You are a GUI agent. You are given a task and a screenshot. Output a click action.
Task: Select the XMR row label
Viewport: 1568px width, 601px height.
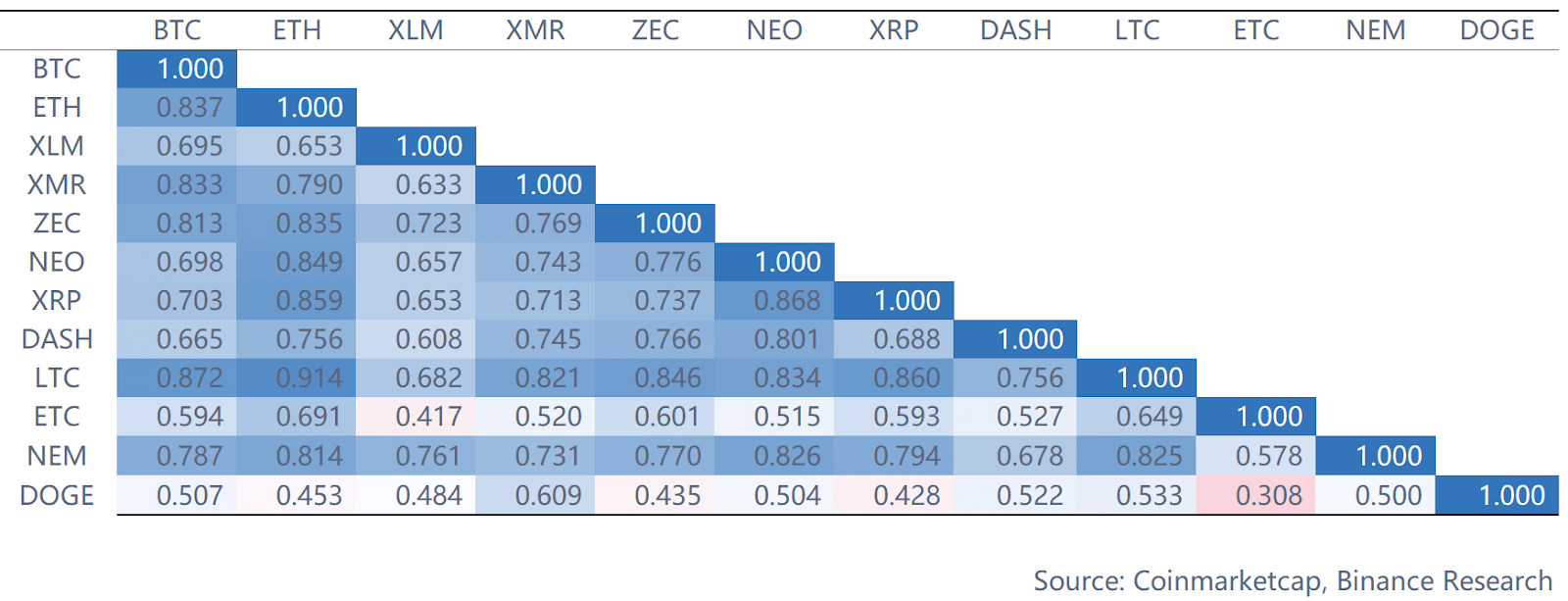(57, 184)
